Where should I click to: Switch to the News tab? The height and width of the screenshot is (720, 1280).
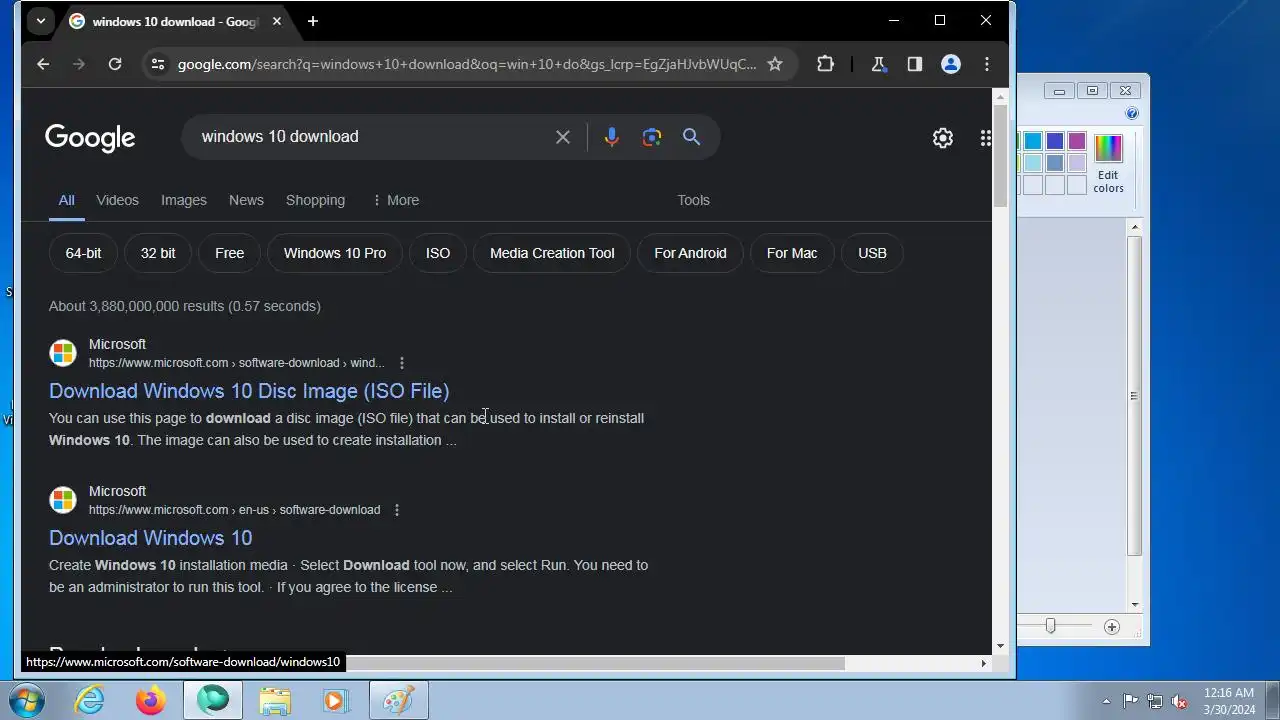point(246,200)
